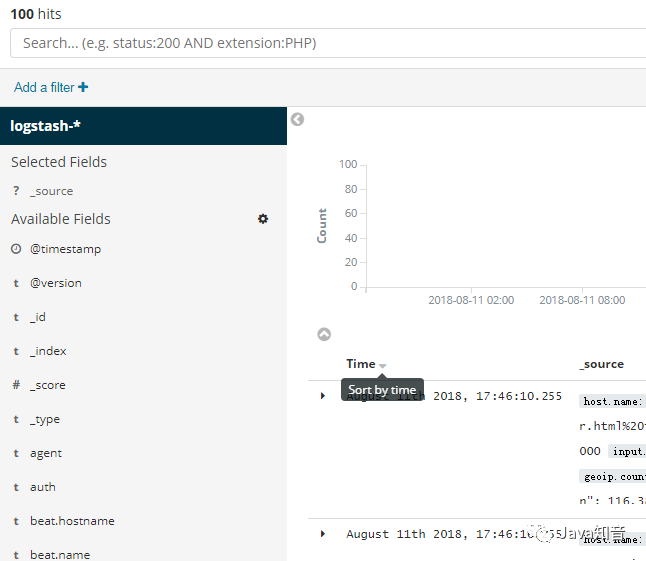Click the _index field

pos(48,351)
